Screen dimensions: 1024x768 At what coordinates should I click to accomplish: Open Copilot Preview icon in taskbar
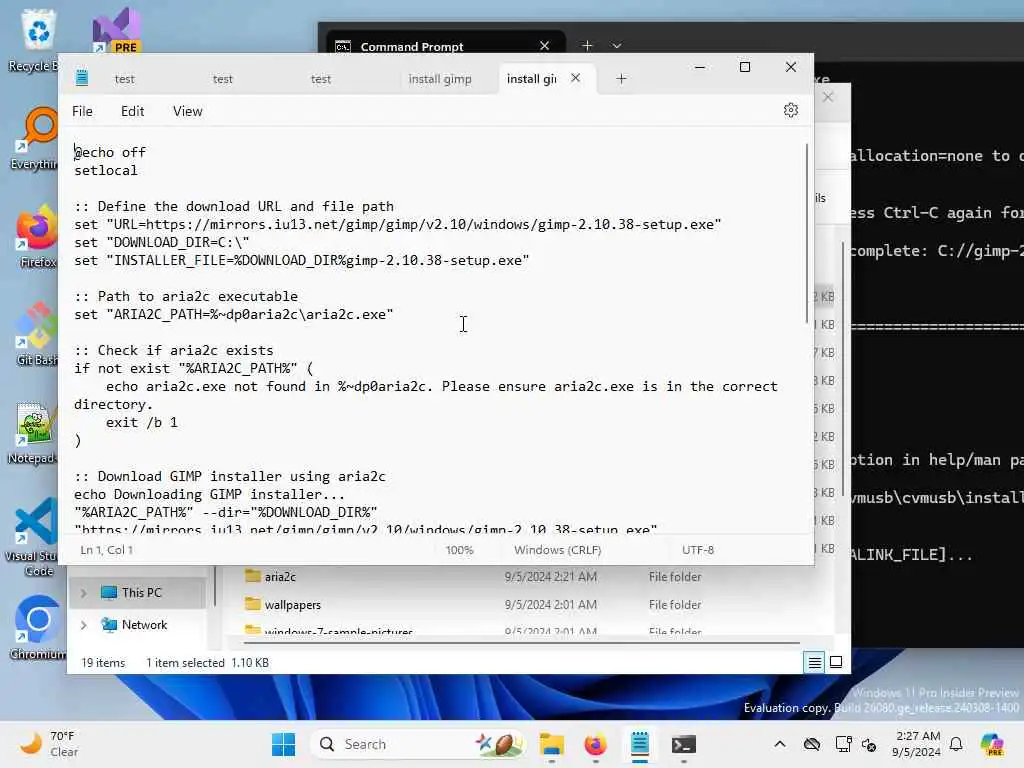pos(993,744)
